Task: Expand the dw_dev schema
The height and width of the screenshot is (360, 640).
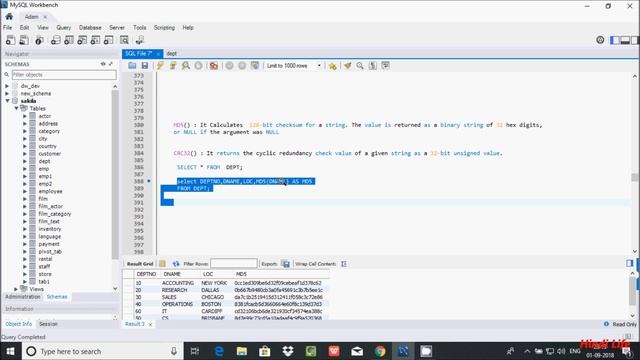Action: (7, 86)
